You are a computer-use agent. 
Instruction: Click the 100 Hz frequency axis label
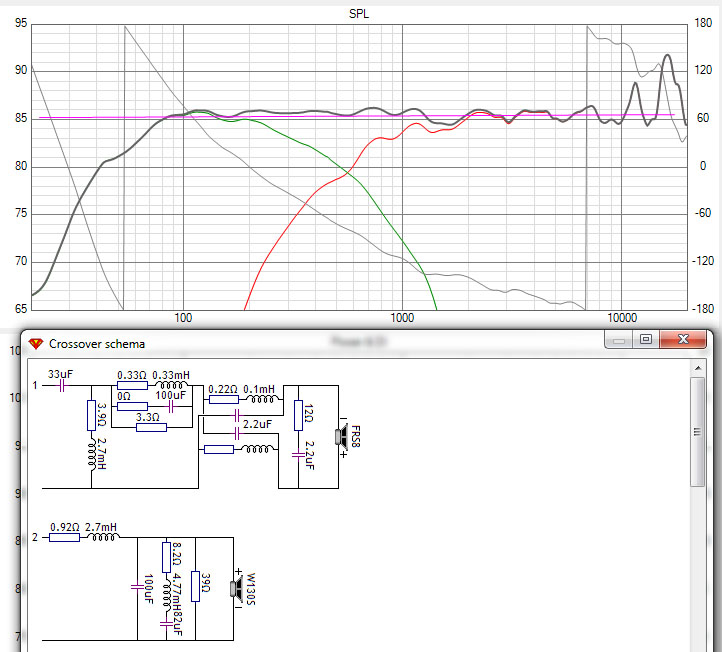pos(183,318)
